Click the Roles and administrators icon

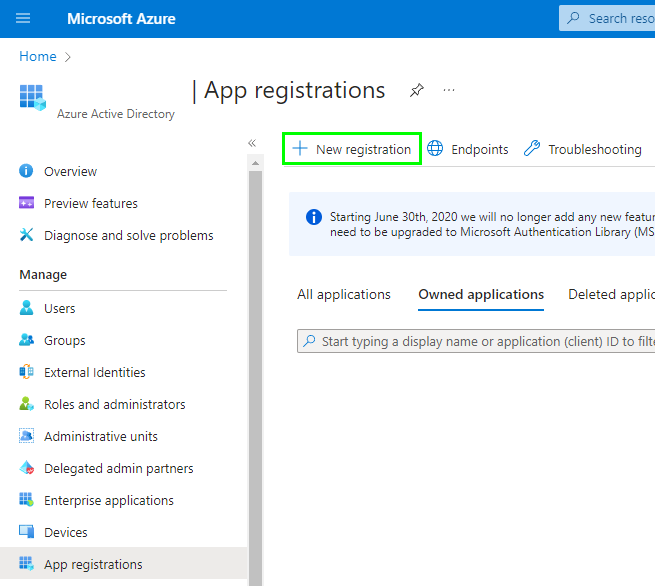point(26,403)
